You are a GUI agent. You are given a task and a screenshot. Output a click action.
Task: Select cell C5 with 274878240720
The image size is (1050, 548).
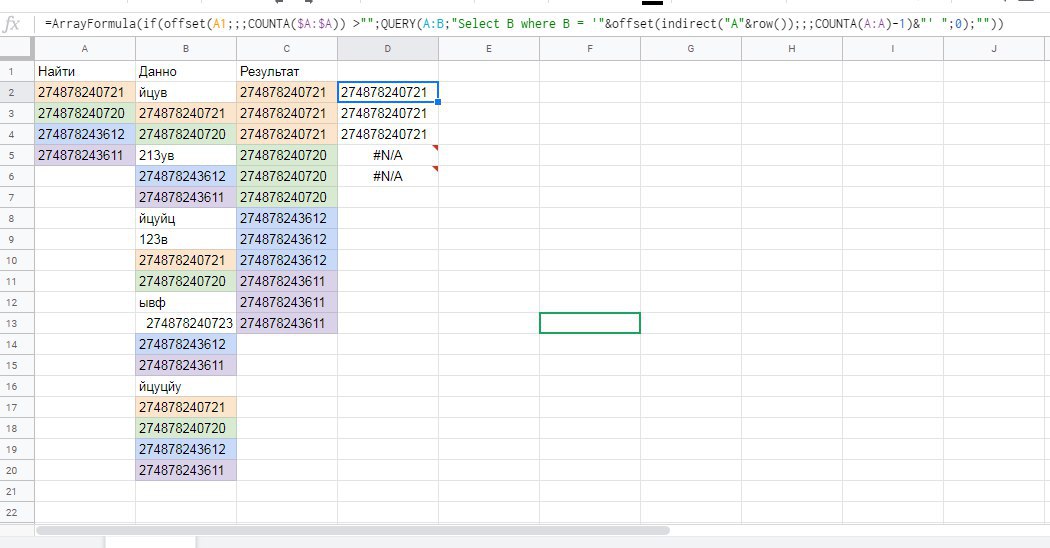287,155
